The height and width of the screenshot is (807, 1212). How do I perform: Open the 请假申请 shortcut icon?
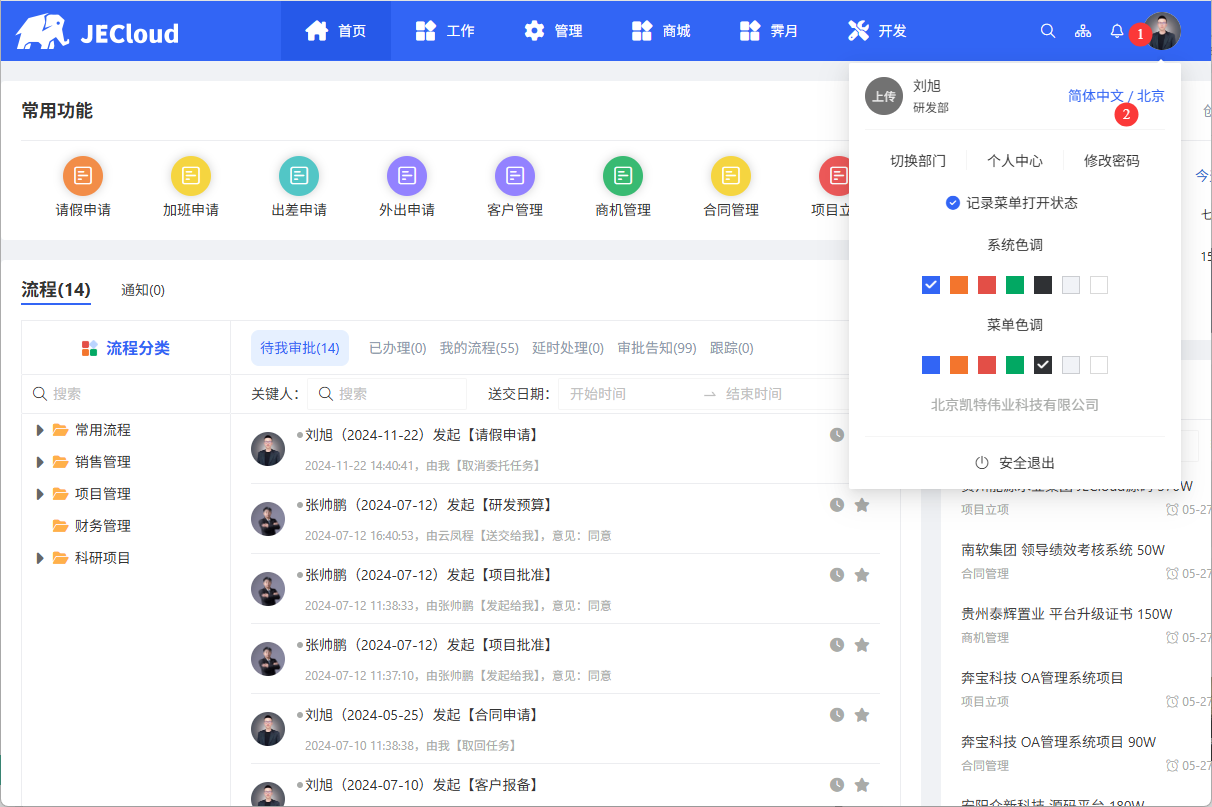tap(83, 177)
